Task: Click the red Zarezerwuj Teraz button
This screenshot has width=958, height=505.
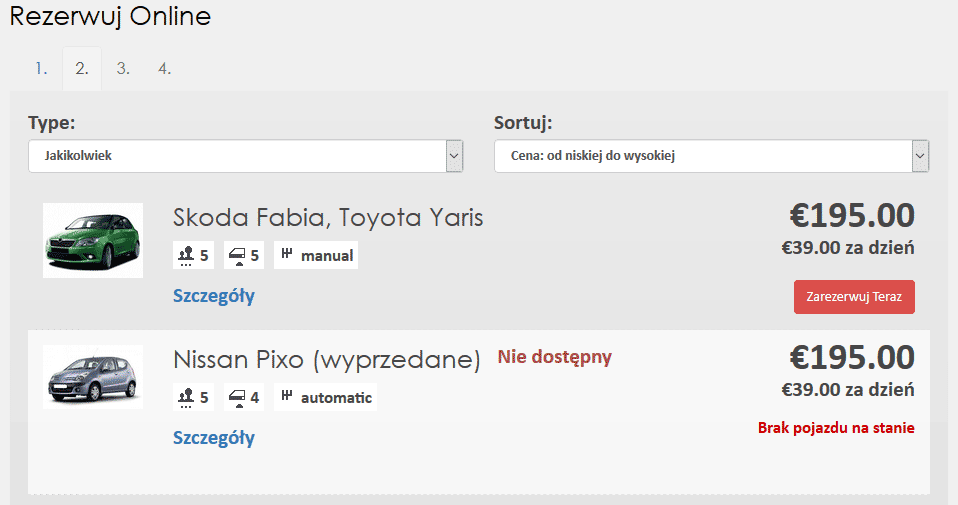Action: [854, 297]
